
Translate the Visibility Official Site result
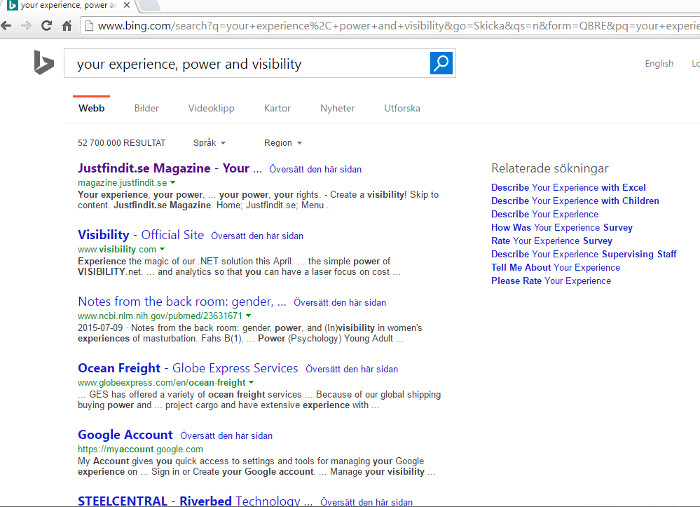257,236
